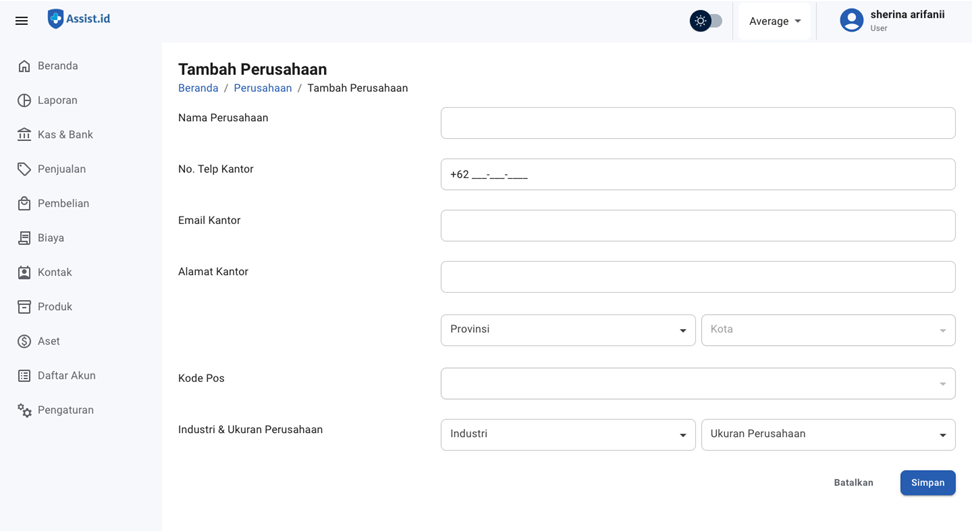Image resolution: width=972 pixels, height=531 pixels.
Task: Open the Industri dropdown
Action: tap(567, 435)
